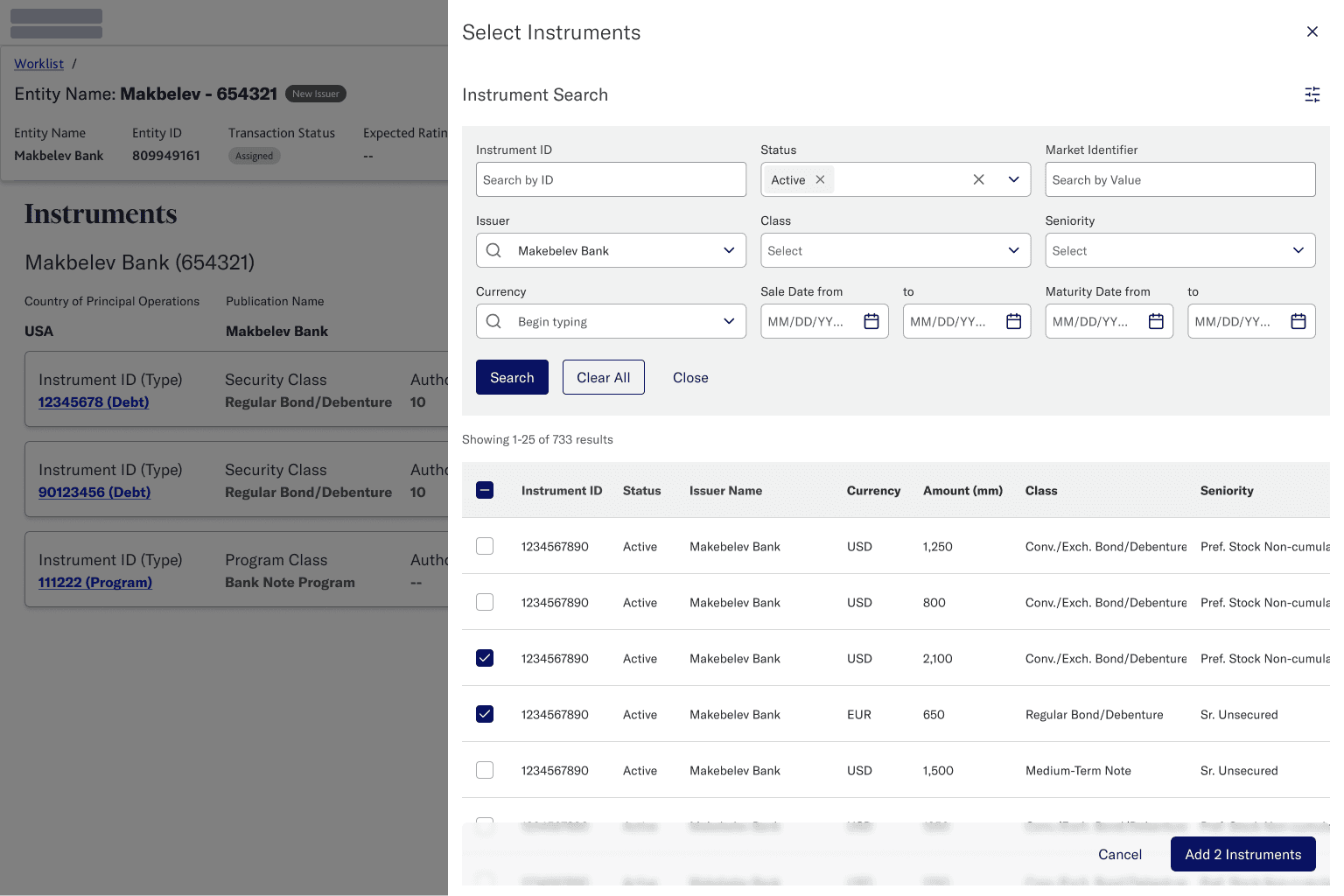
Task: Remove the Active status tag
Action: [820, 179]
